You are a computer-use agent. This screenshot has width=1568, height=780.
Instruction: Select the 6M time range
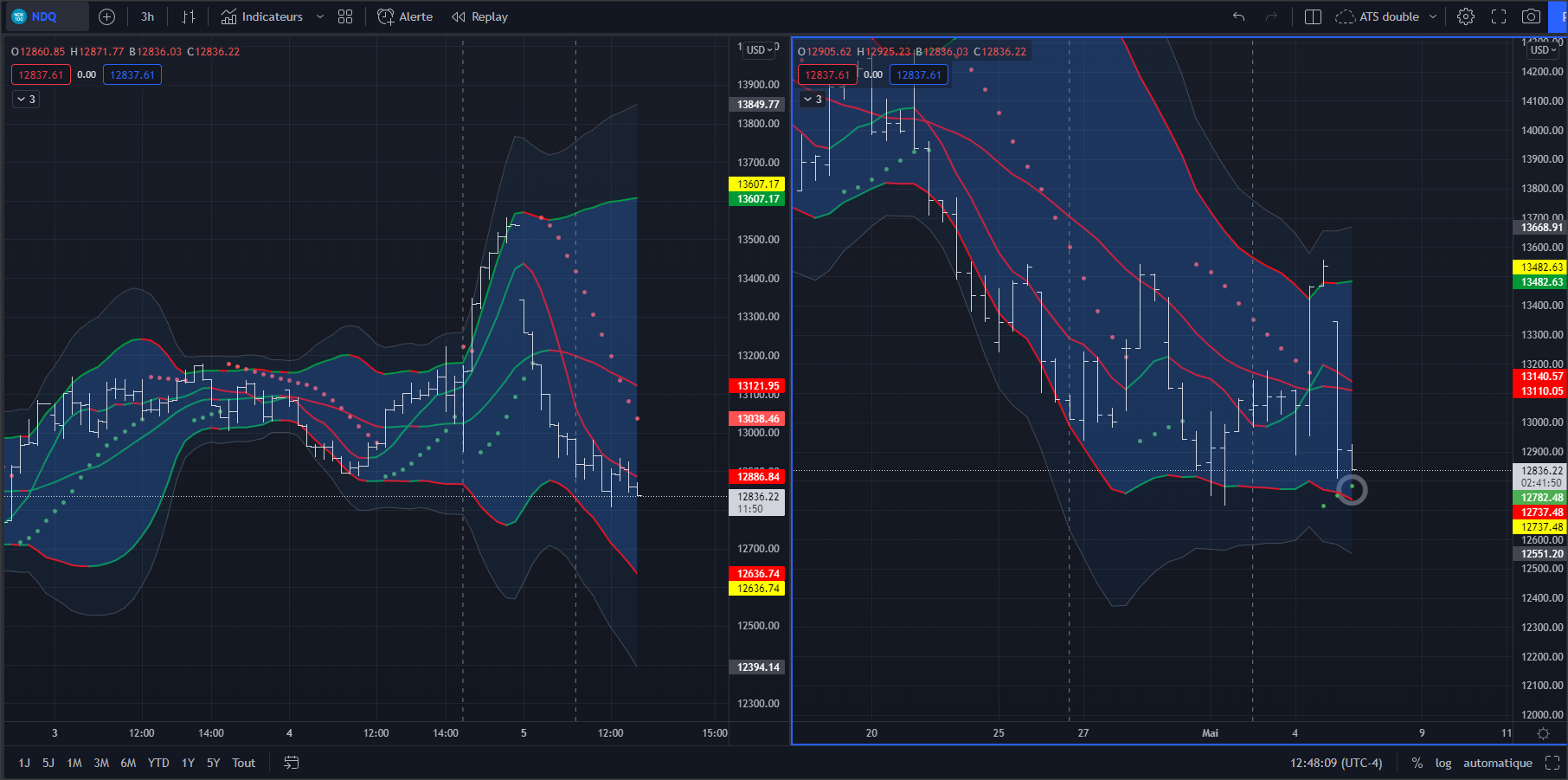click(128, 763)
